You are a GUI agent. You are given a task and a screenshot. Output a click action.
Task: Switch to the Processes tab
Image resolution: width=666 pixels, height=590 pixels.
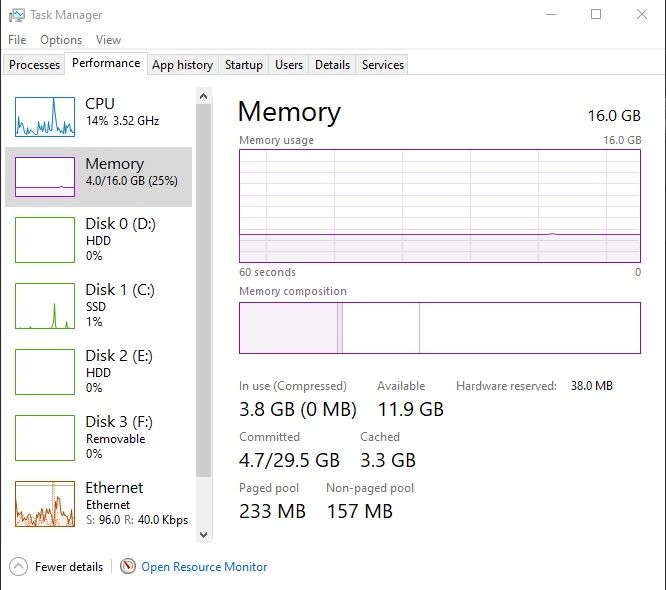coord(35,65)
